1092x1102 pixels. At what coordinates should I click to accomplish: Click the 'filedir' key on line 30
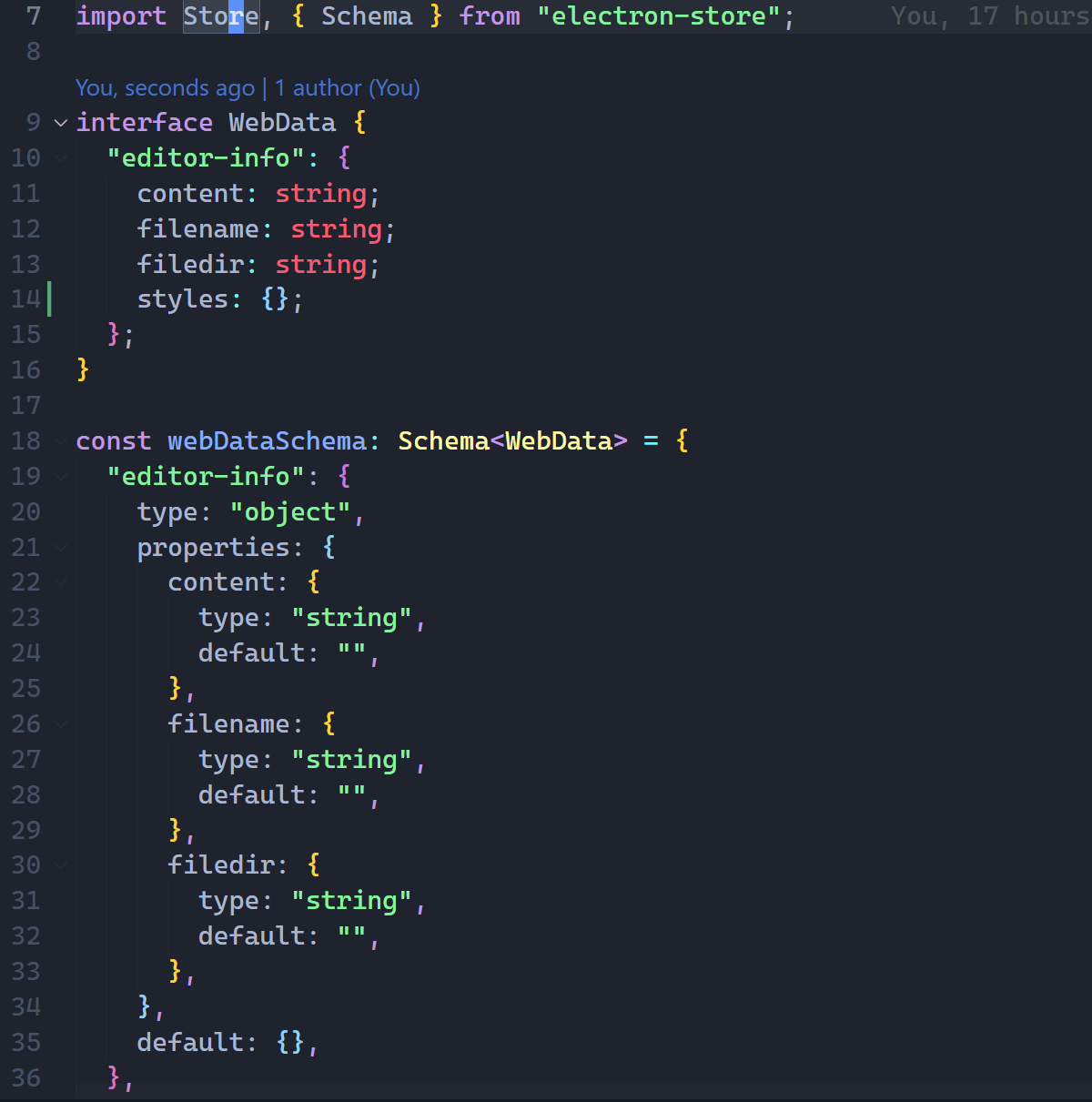tap(221, 865)
